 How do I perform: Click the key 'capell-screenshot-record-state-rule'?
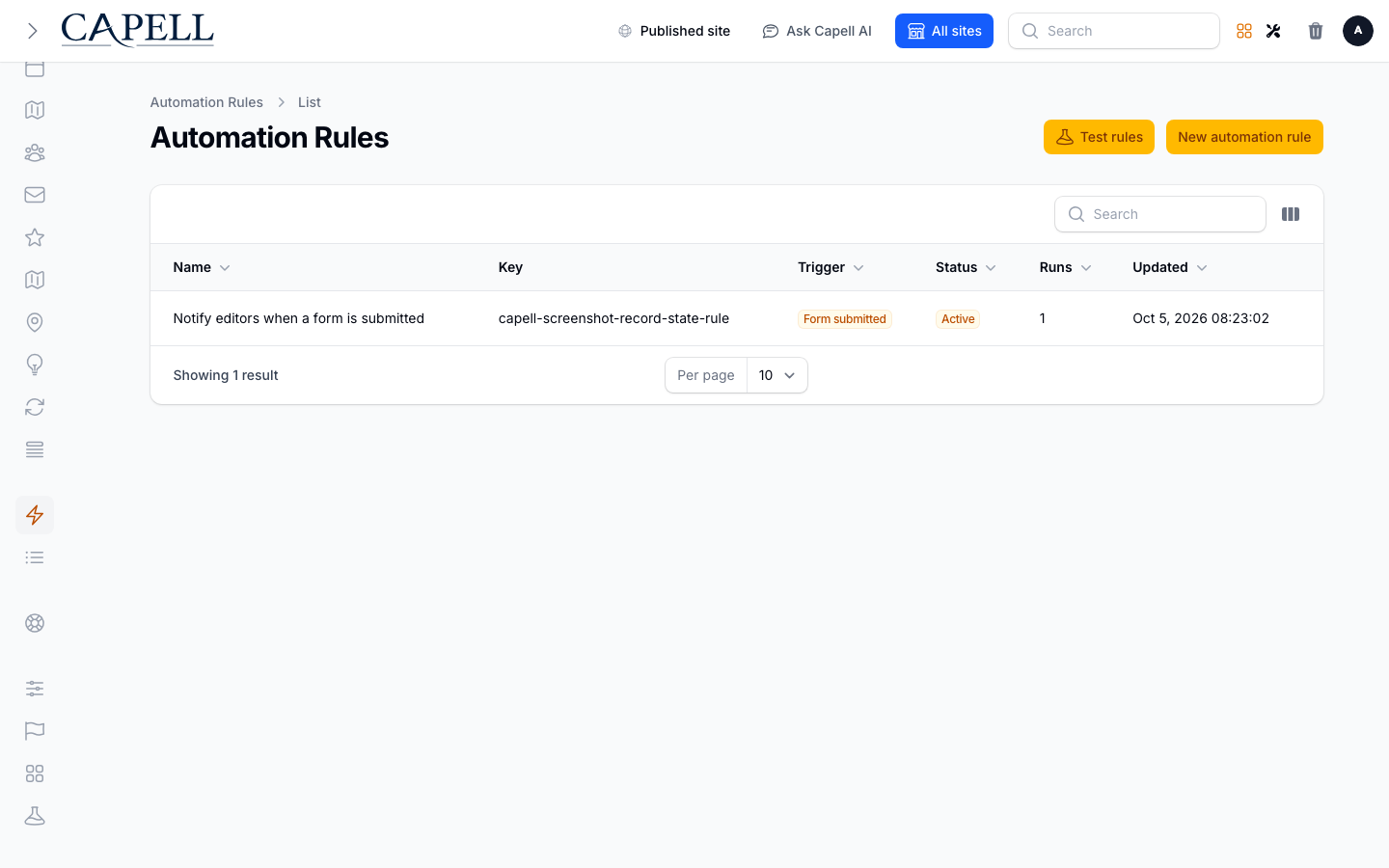tap(613, 318)
